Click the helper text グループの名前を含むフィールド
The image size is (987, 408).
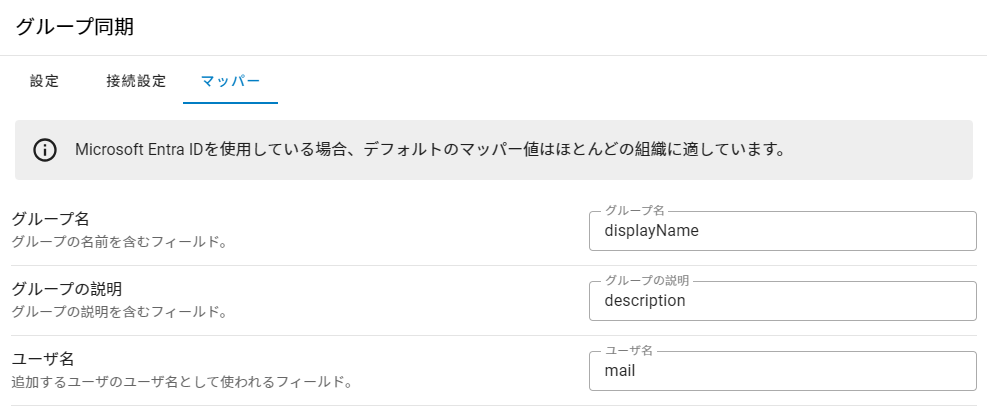118,241
